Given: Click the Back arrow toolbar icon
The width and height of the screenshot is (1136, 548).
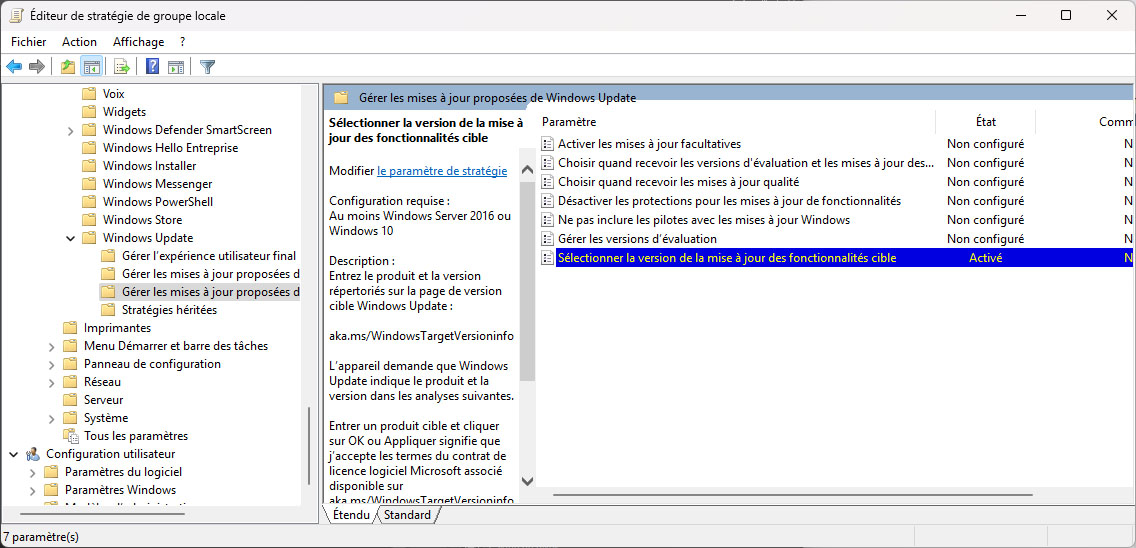Looking at the screenshot, I should pos(14,67).
